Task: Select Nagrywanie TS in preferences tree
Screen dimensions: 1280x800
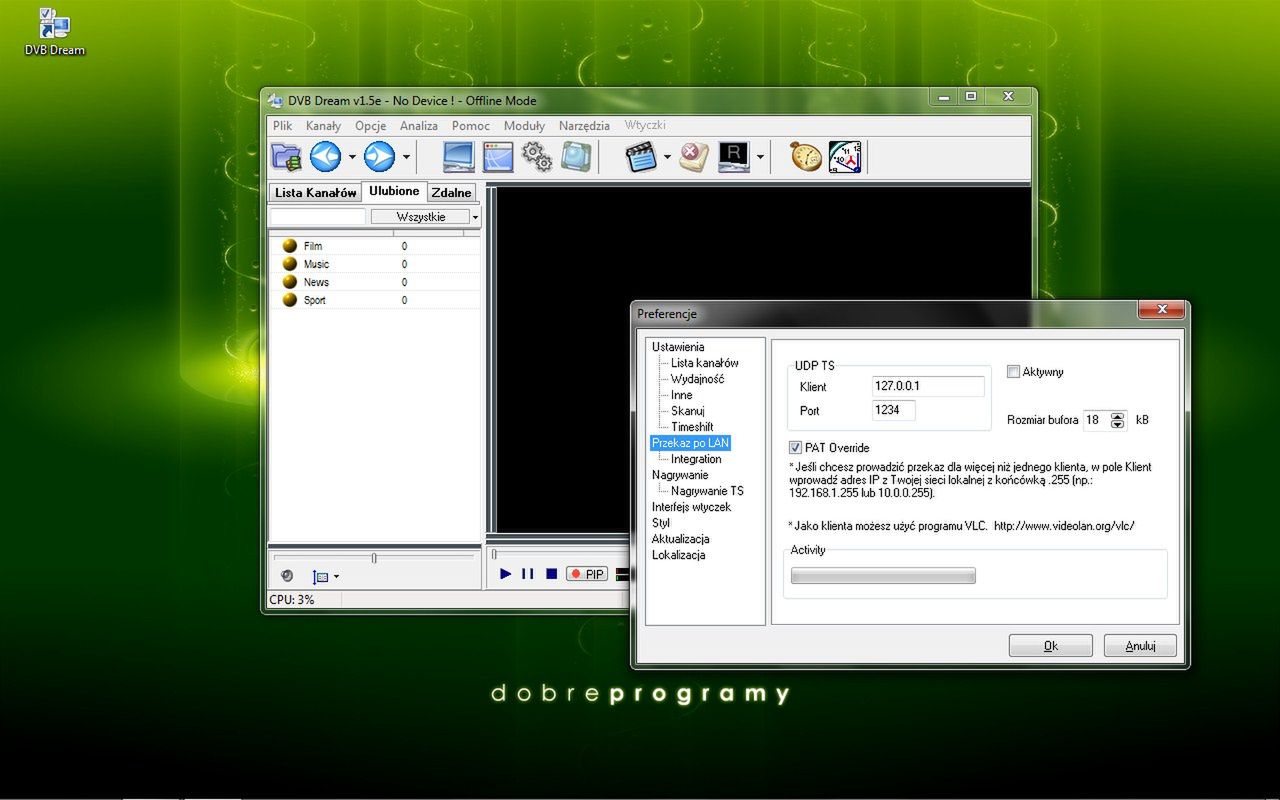Action: pos(707,491)
